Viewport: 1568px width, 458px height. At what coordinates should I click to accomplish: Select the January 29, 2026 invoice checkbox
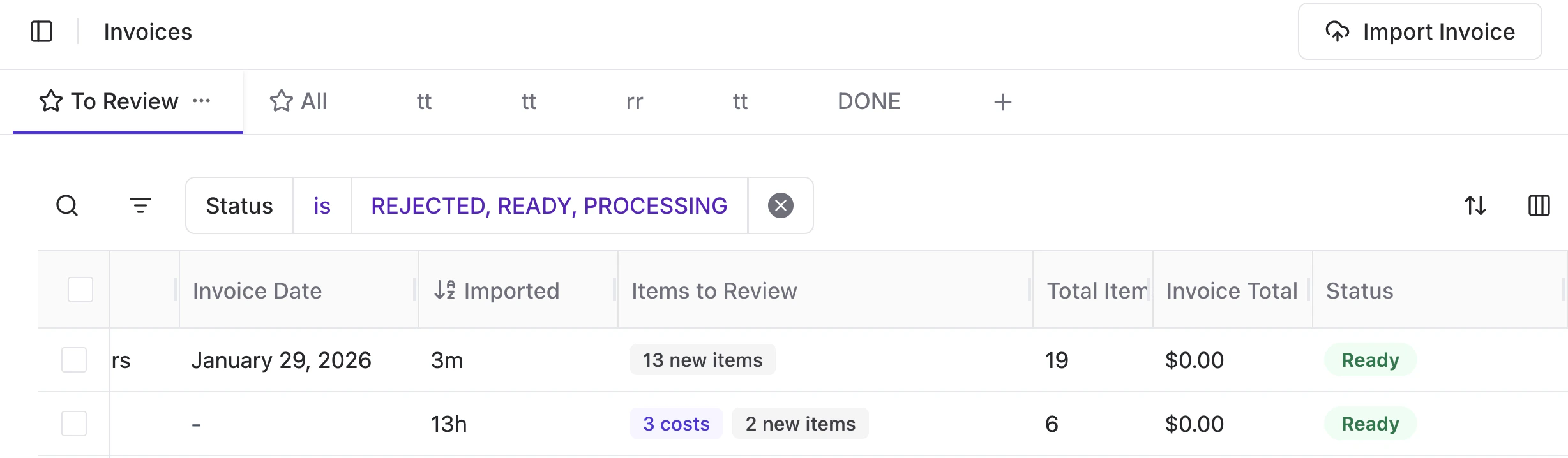point(74,360)
